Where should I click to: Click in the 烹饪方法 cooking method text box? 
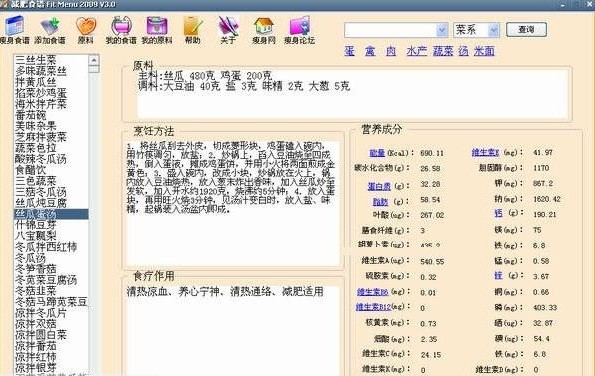tap(233, 203)
